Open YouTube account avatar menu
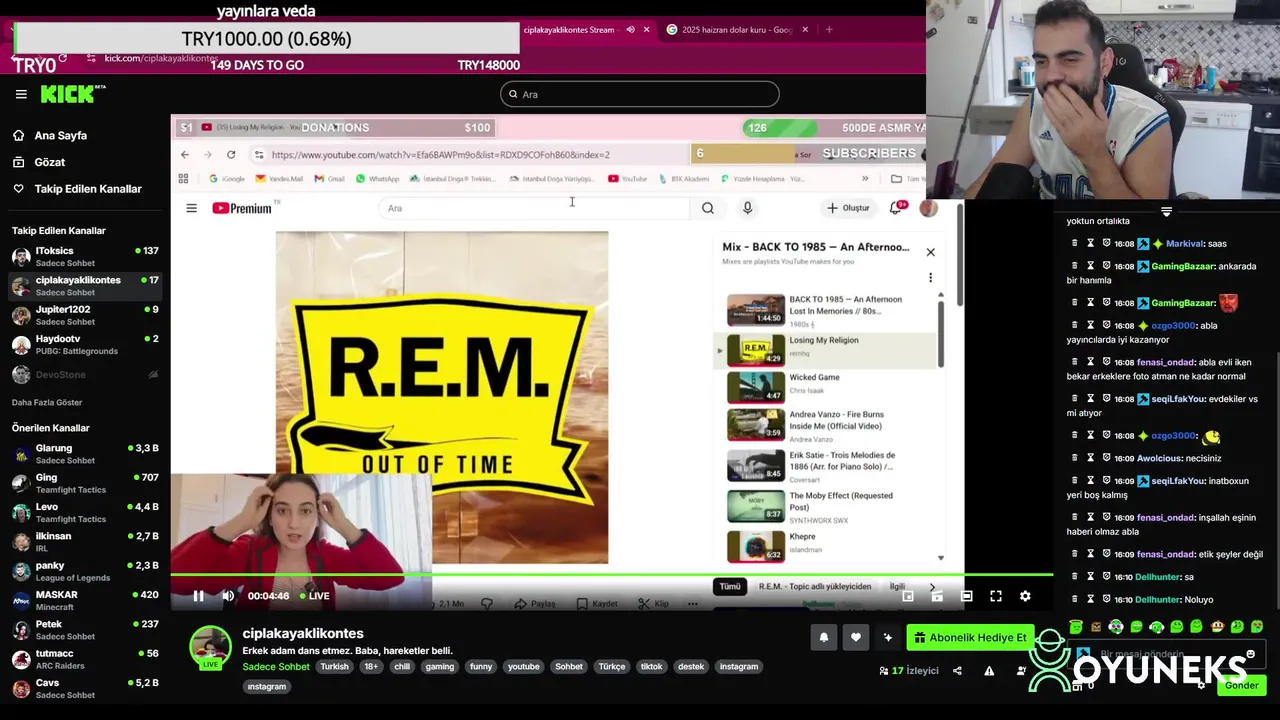Image resolution: width=1280 pixels, height=720 pixels. (929, 208)
